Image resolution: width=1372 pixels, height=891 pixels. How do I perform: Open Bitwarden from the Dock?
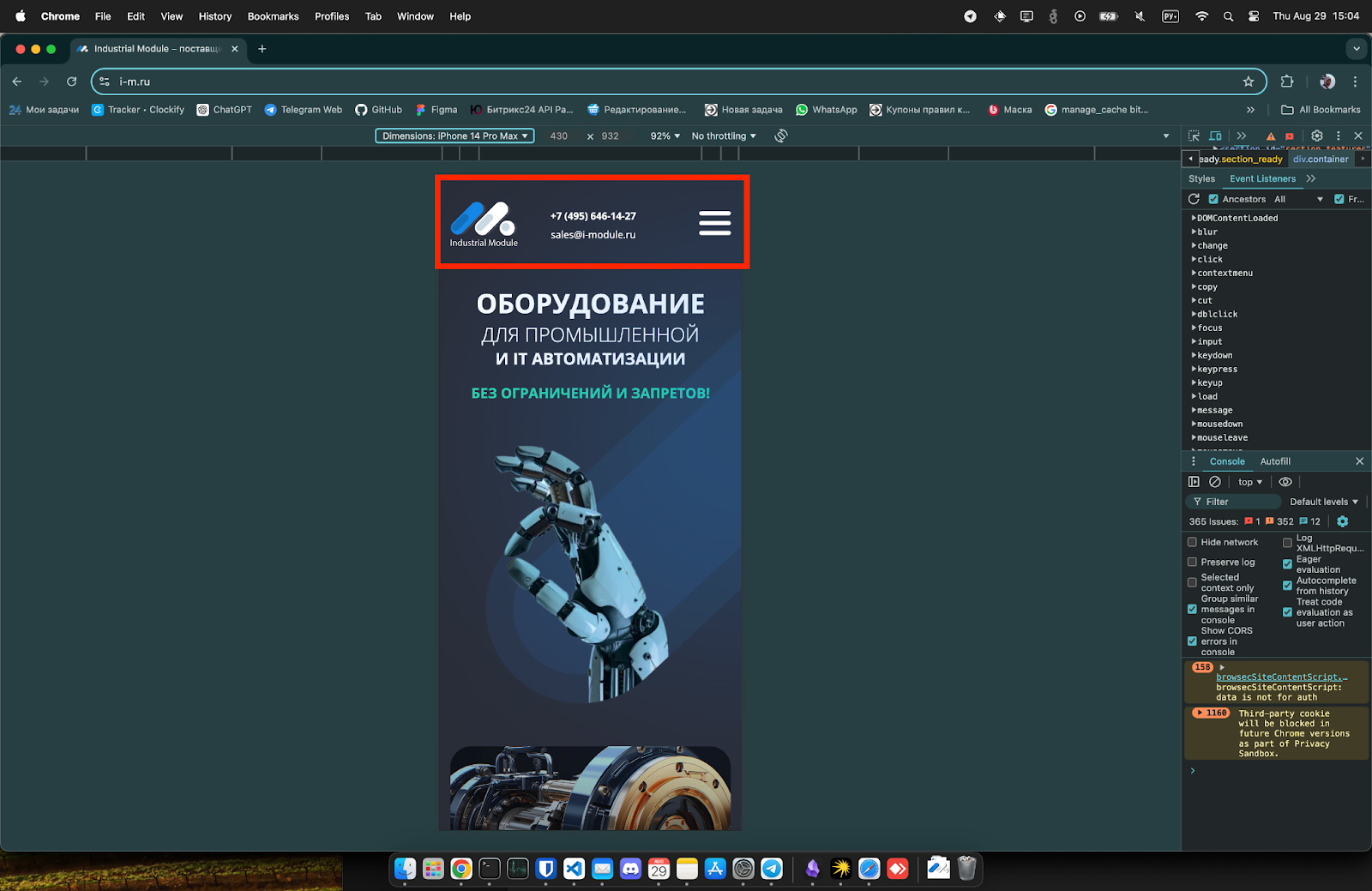tap(545, 869)
